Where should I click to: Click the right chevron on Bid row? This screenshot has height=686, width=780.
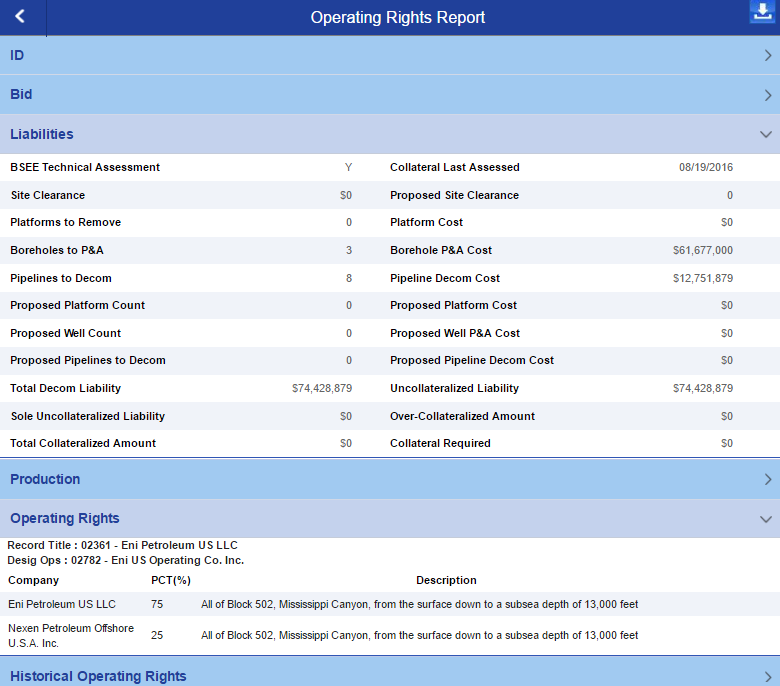click(767, 96)
